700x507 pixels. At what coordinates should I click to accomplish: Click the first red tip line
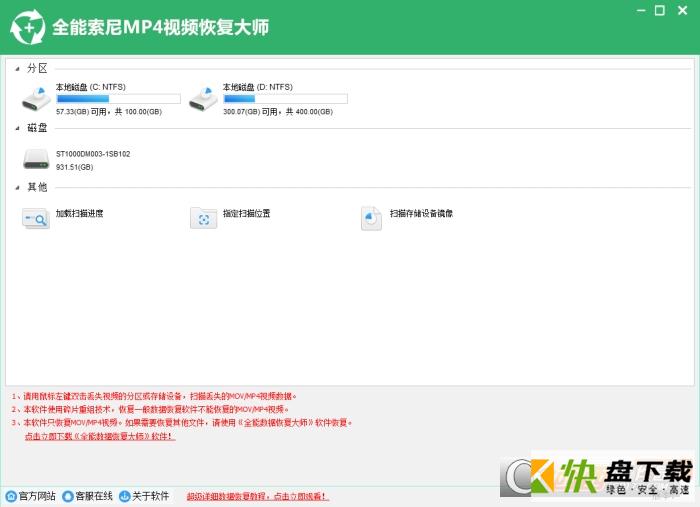pos(154,396)
